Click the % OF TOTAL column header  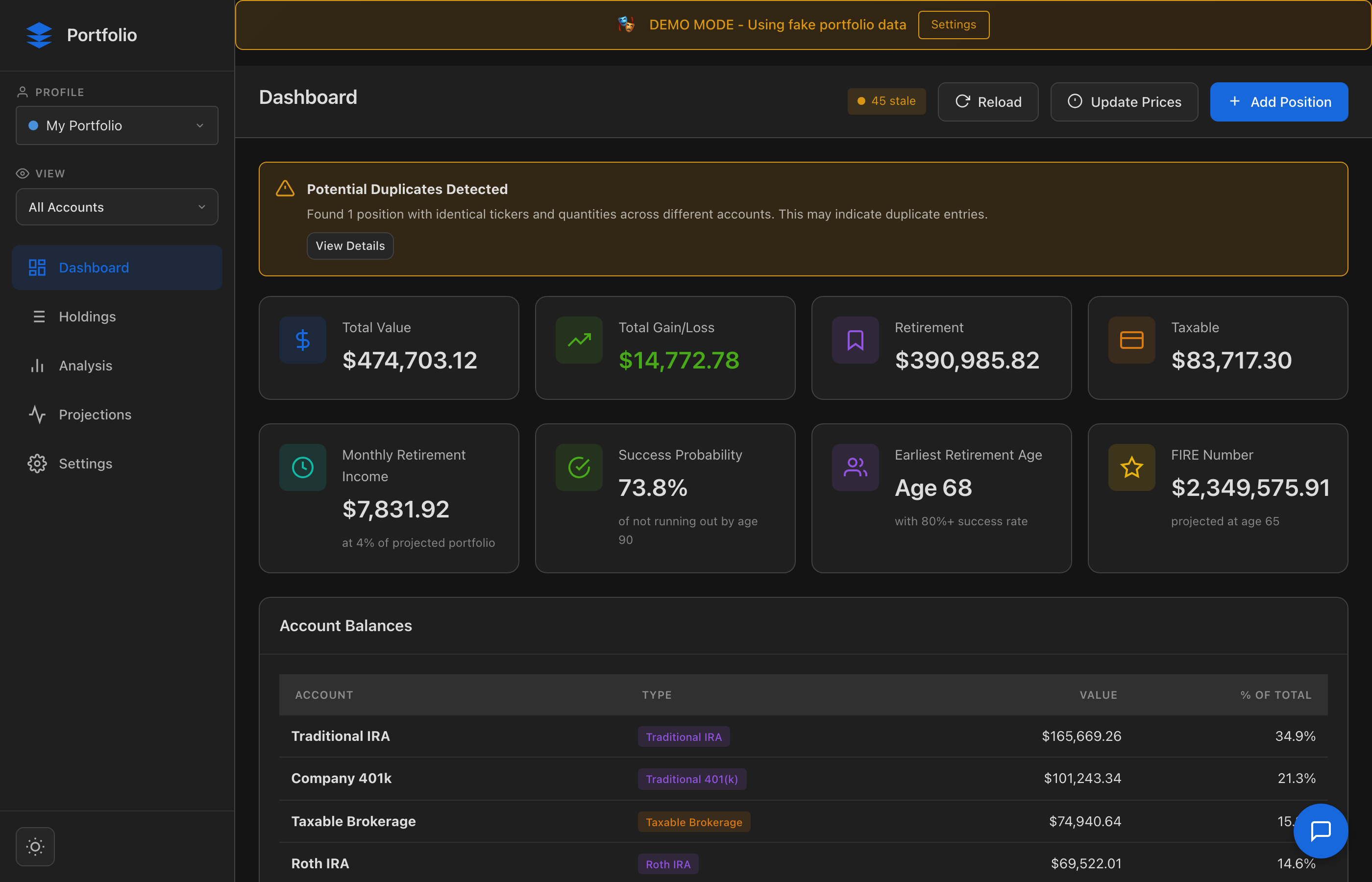tap(1276, 695)
